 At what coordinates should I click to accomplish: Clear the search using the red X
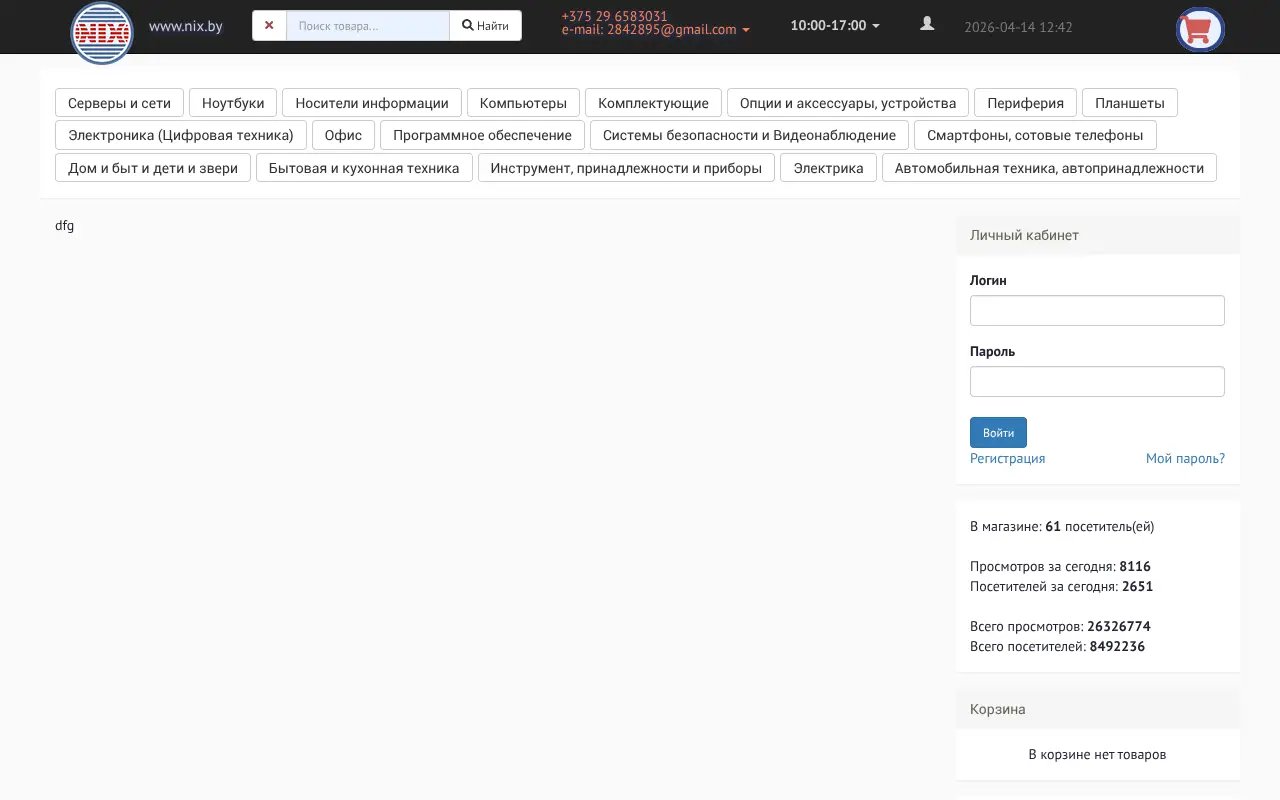(x=269, y=25)
